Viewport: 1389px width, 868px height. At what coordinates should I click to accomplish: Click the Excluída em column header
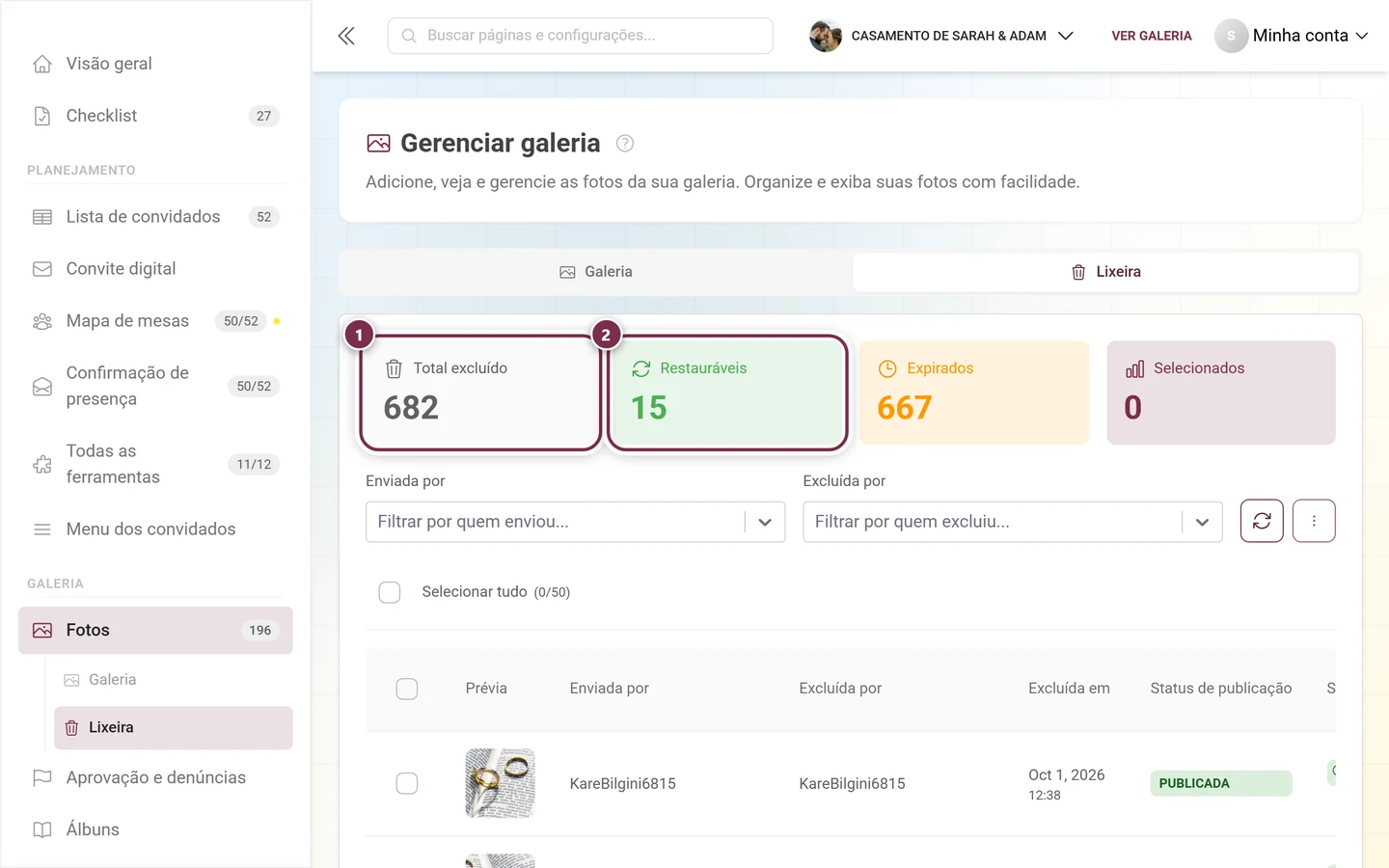[x=1069, y=689]
